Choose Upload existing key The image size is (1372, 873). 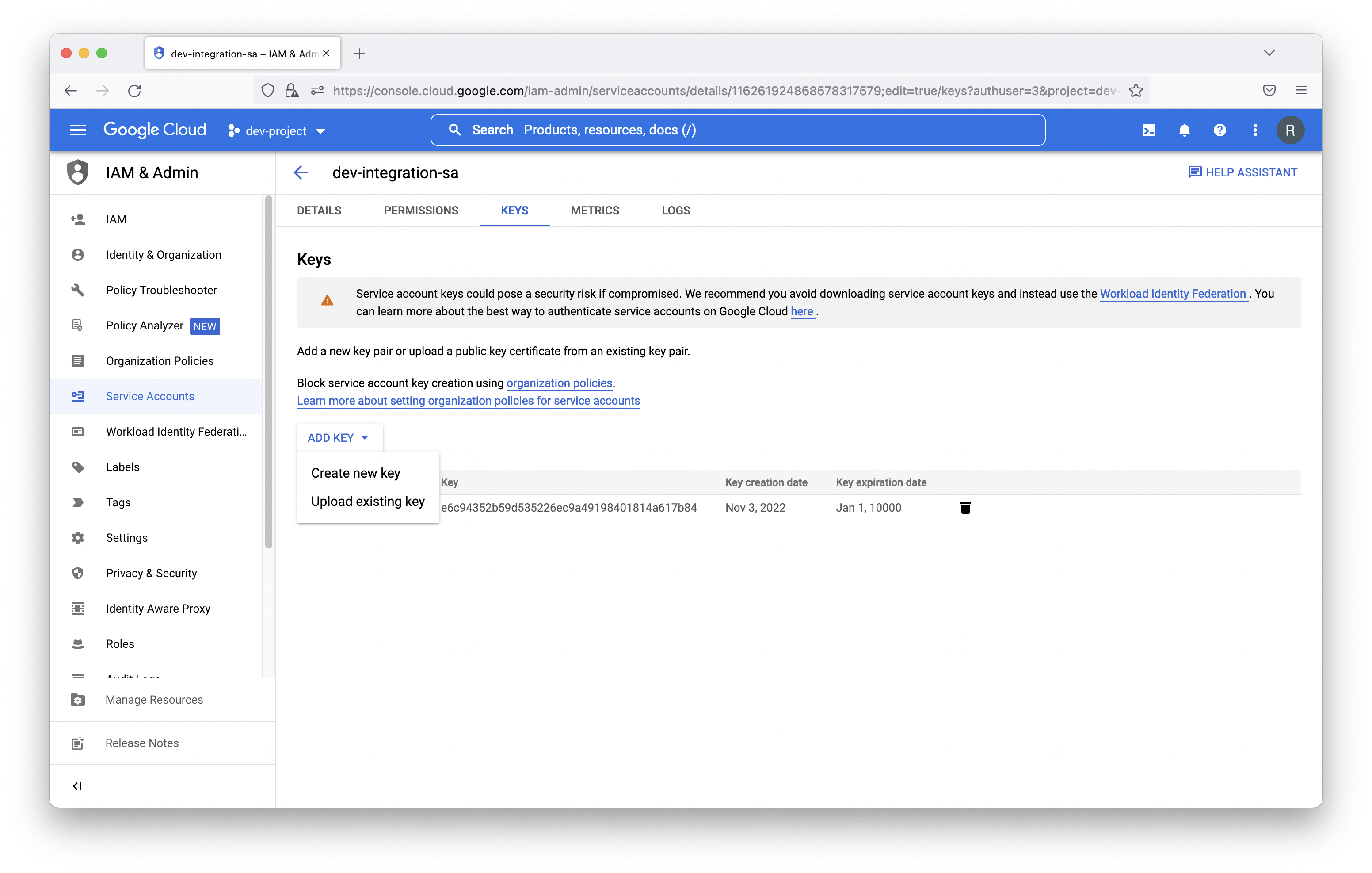(x=367, y=501)
